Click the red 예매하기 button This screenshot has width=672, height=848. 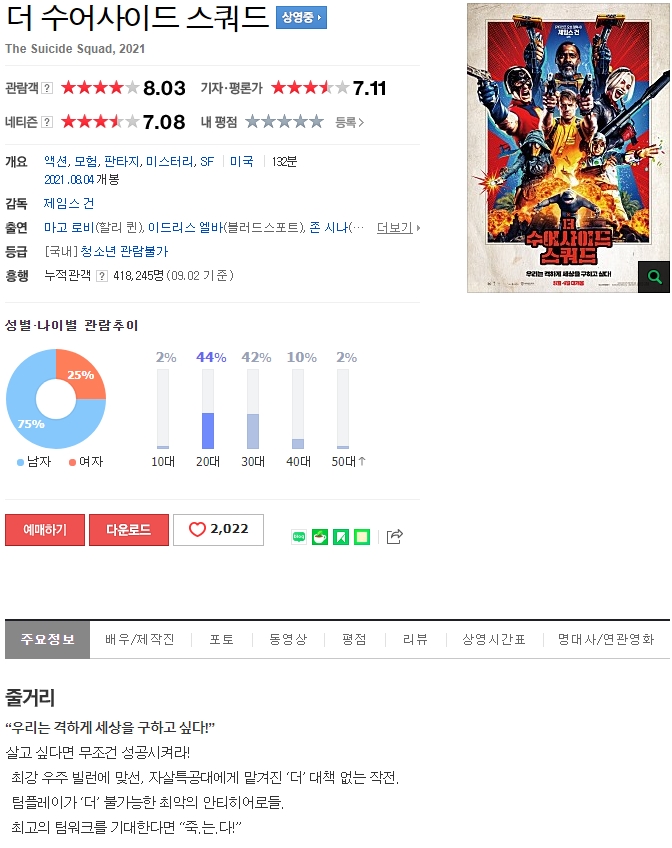[x=45, y=529]
